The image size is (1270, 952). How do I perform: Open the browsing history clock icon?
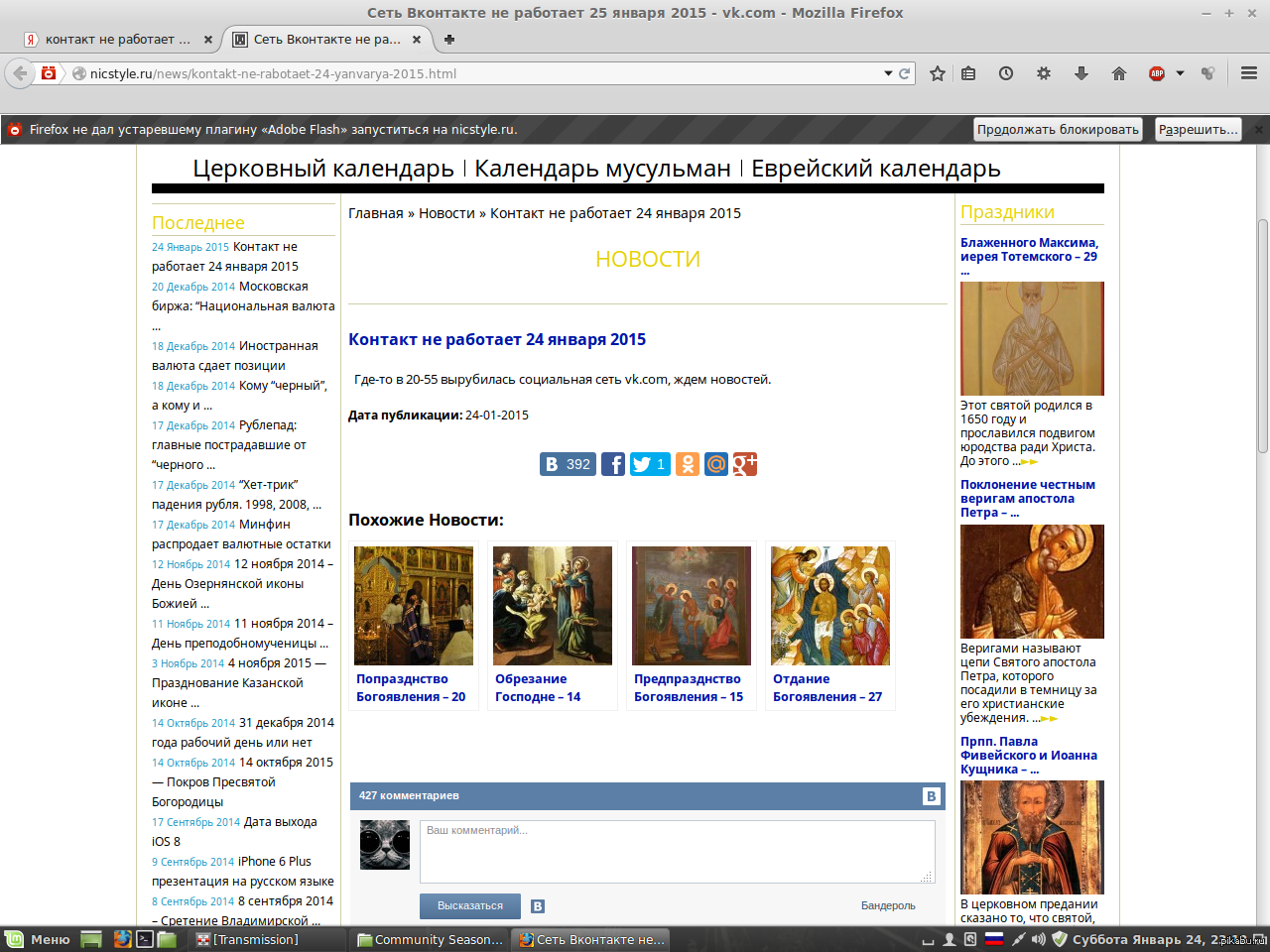click(x=1006, y=73)
